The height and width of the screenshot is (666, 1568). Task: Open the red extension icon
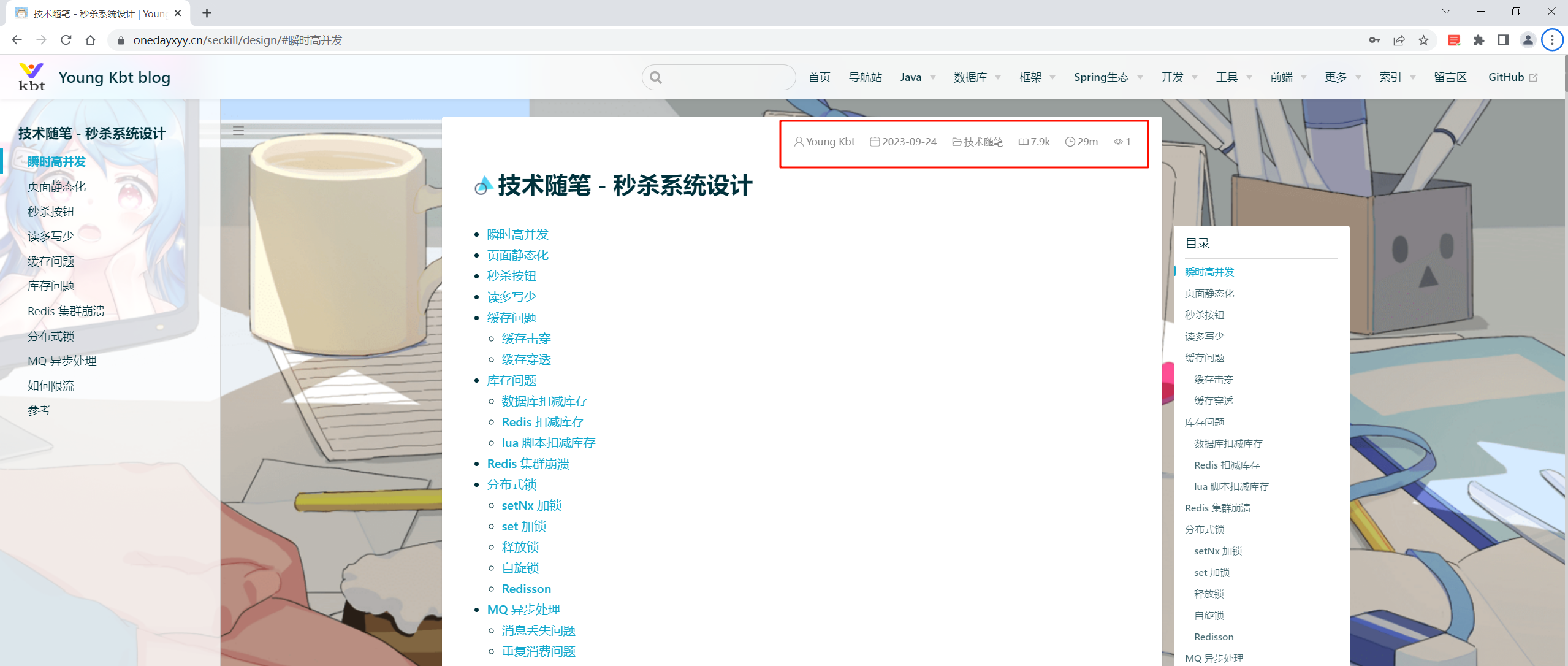(1453, 40)
